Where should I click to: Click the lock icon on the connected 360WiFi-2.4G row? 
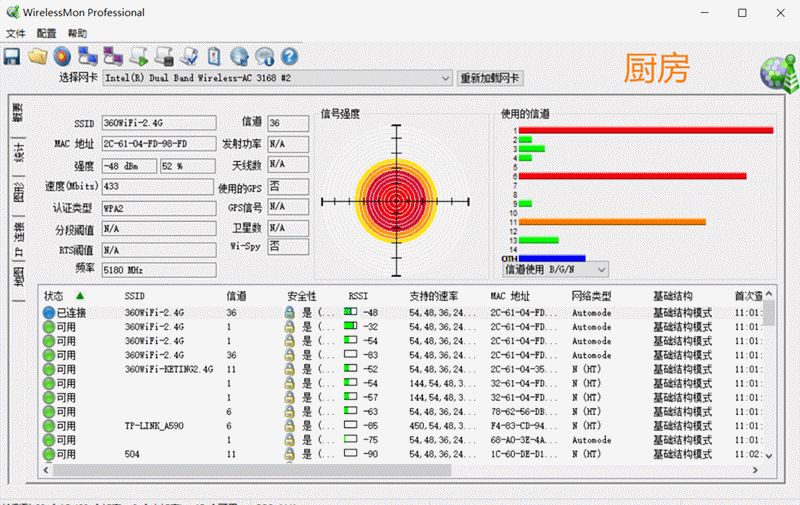[x=289, y=313]
